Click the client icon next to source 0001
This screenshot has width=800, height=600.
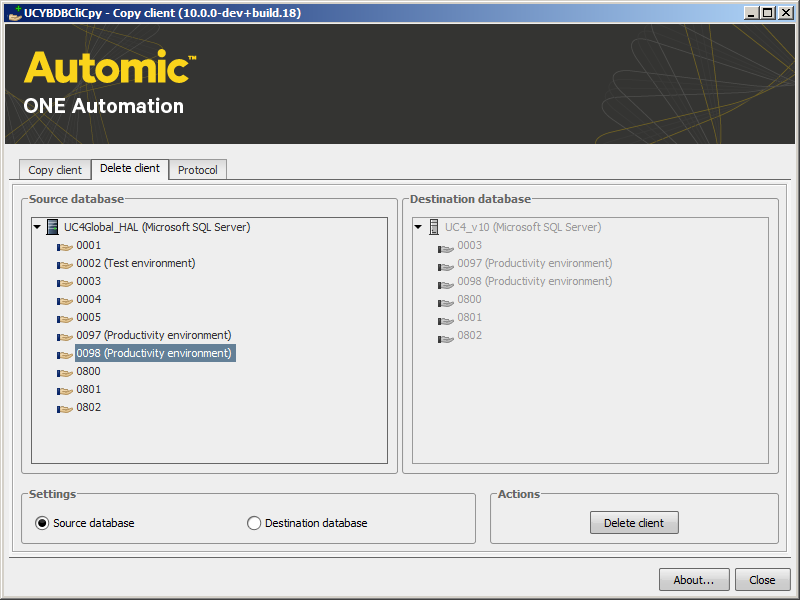pyautogui.click(x=64, y=247)
